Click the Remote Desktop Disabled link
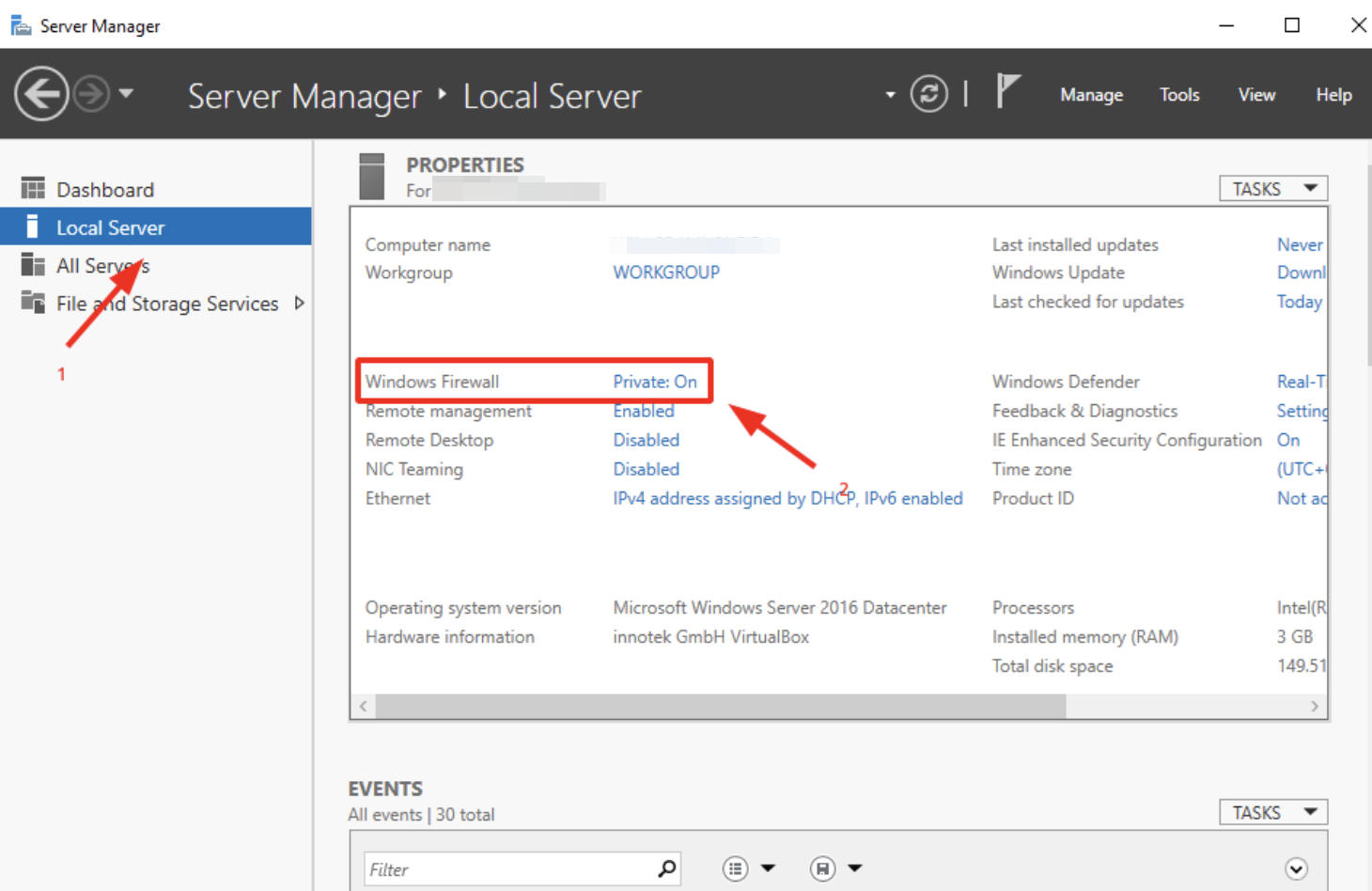Image resolution: width=1372 pixels, height=891 pixels. coord(646,440)
